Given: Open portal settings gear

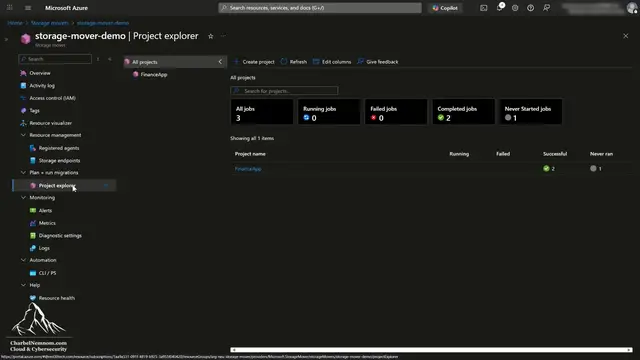Looking at the screenshot, I should coord(515,8).
